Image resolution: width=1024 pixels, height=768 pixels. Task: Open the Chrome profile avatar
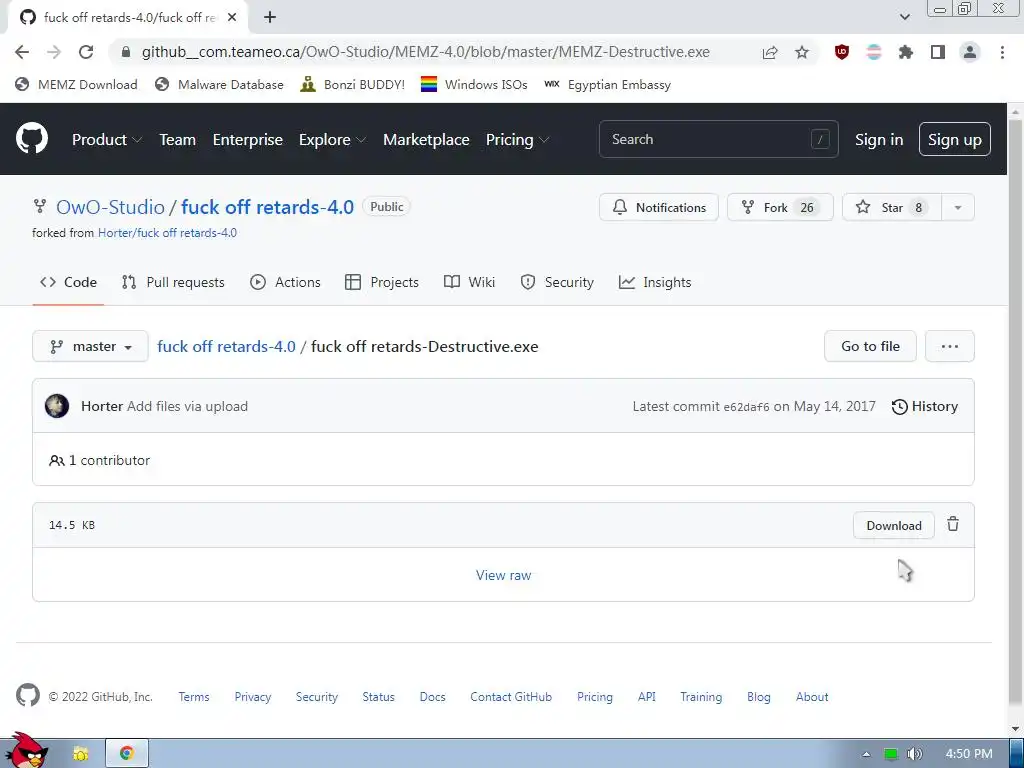[970, 52]
